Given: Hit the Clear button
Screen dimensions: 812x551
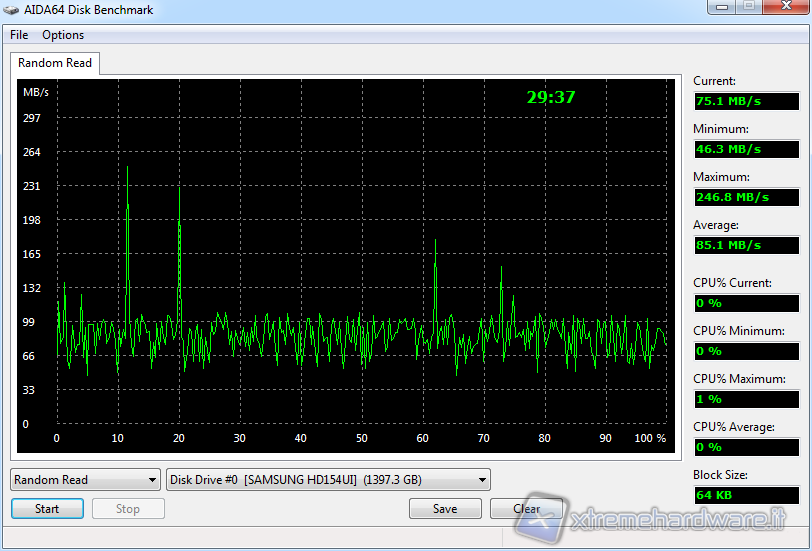Looking at the screenshot, I should click(x=526, y=509).
